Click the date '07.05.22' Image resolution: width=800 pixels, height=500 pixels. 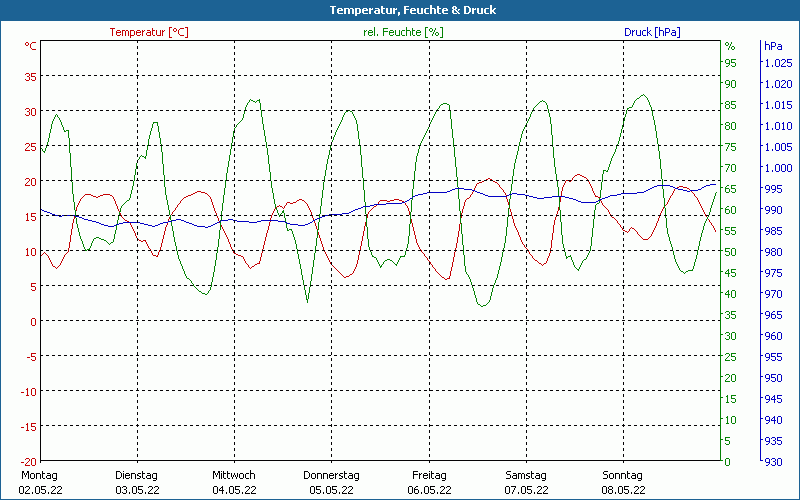point(527,490)
